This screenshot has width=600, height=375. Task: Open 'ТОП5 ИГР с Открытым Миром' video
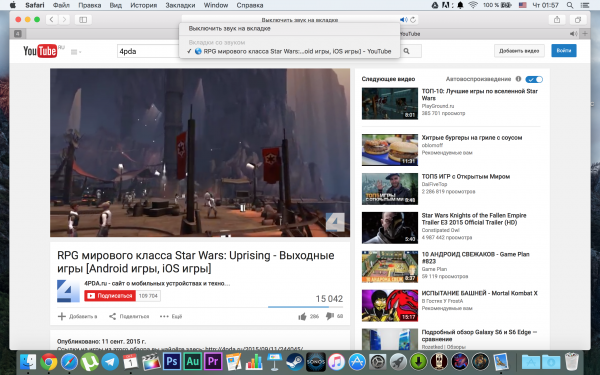click(x=466, y=176)
